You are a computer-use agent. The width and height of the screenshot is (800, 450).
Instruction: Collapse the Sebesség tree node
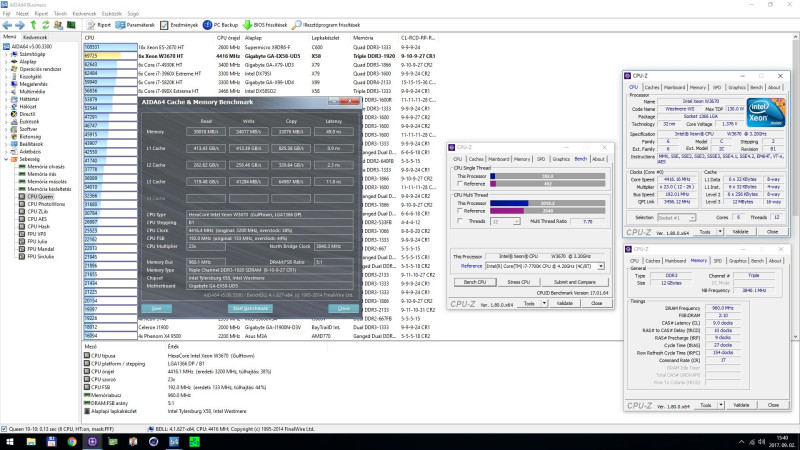6,159
